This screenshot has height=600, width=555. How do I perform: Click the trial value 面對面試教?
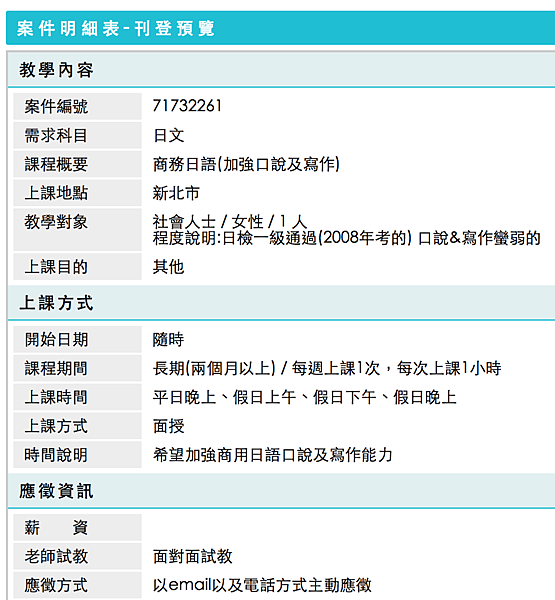pos(193,556)
